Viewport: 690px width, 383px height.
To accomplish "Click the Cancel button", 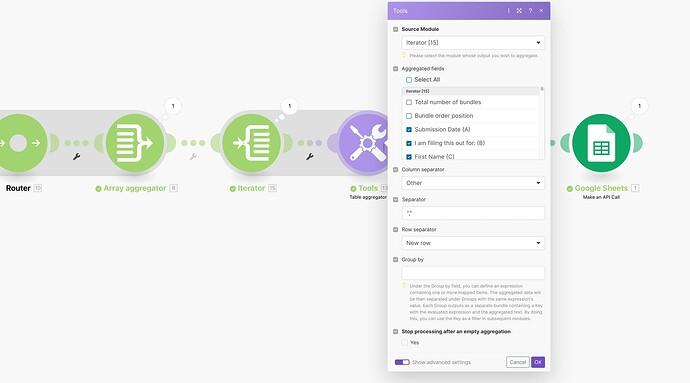I will coord(518,362).
